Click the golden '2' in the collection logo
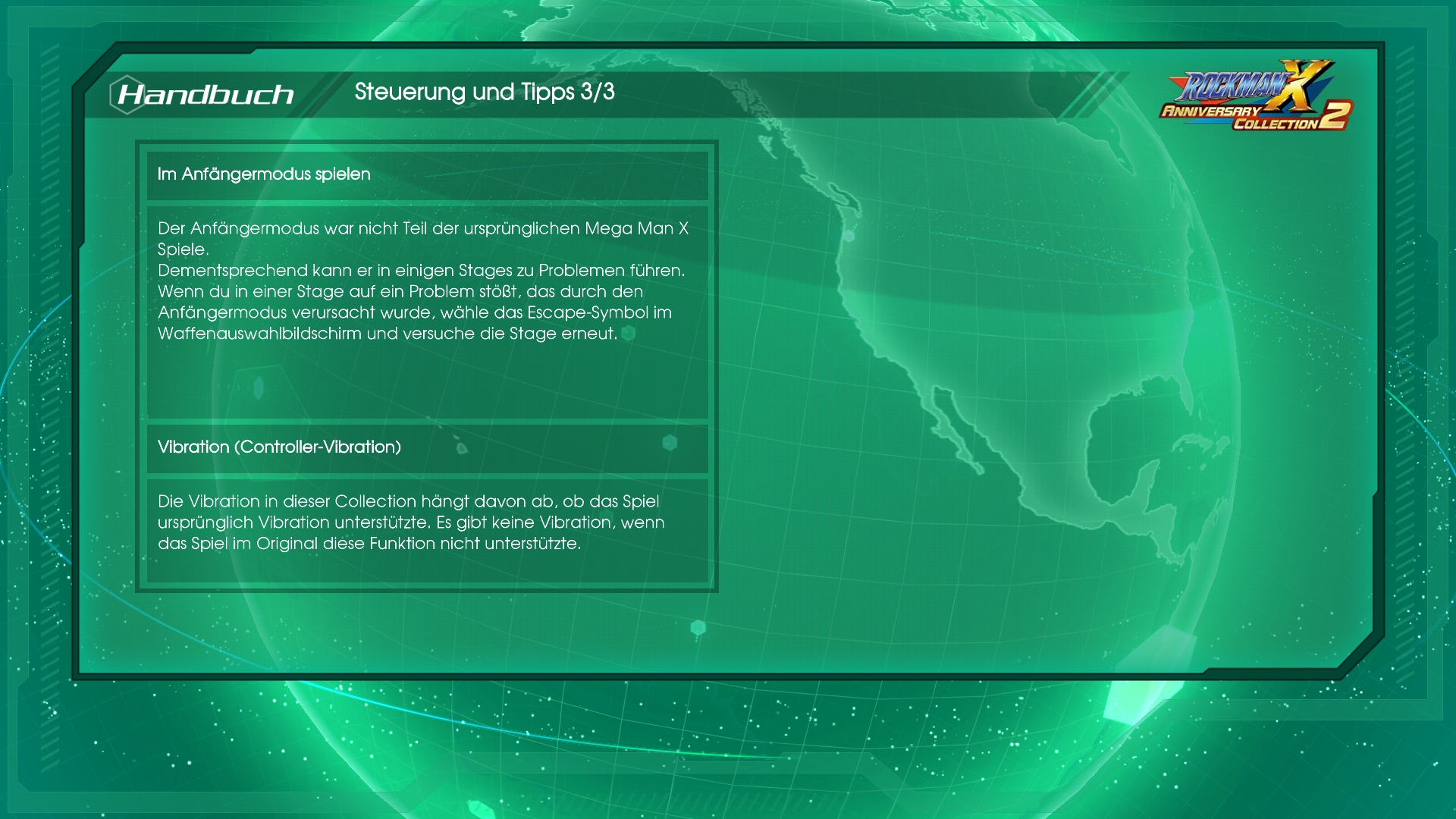Viewport: 1456px width, 819px height. [1335, 116]
